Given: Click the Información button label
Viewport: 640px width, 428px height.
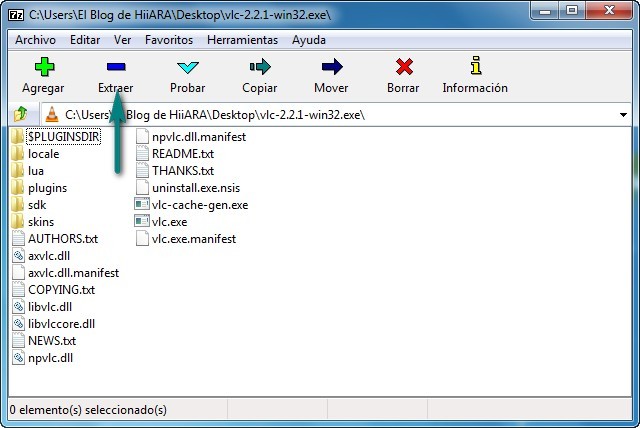Looking at the screenshot, I should (475, 88).
